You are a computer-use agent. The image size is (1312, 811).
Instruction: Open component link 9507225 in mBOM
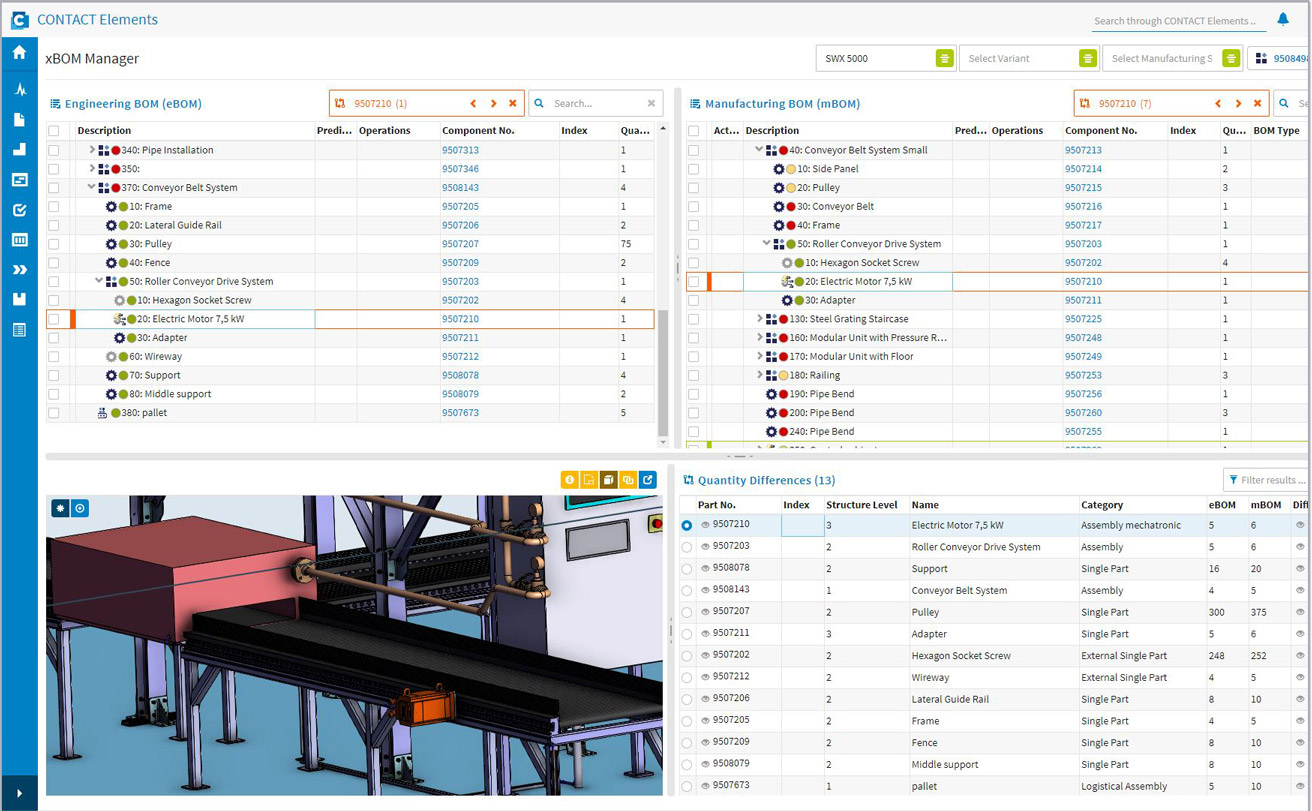pyautogui.click(x=1083, y=319)
